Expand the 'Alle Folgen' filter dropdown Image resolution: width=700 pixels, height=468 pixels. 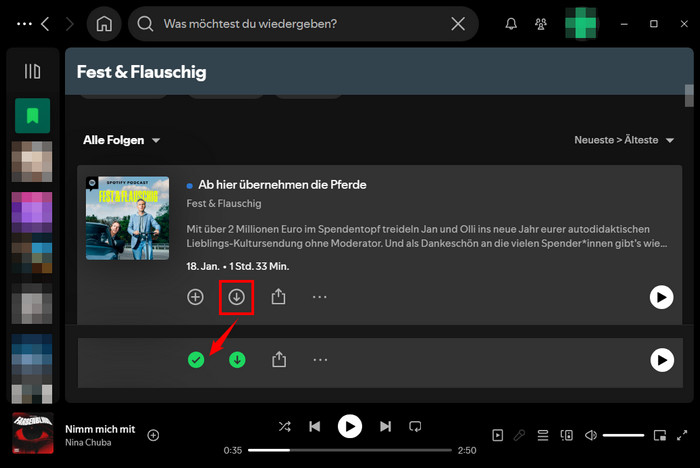(x=121, y=140)
